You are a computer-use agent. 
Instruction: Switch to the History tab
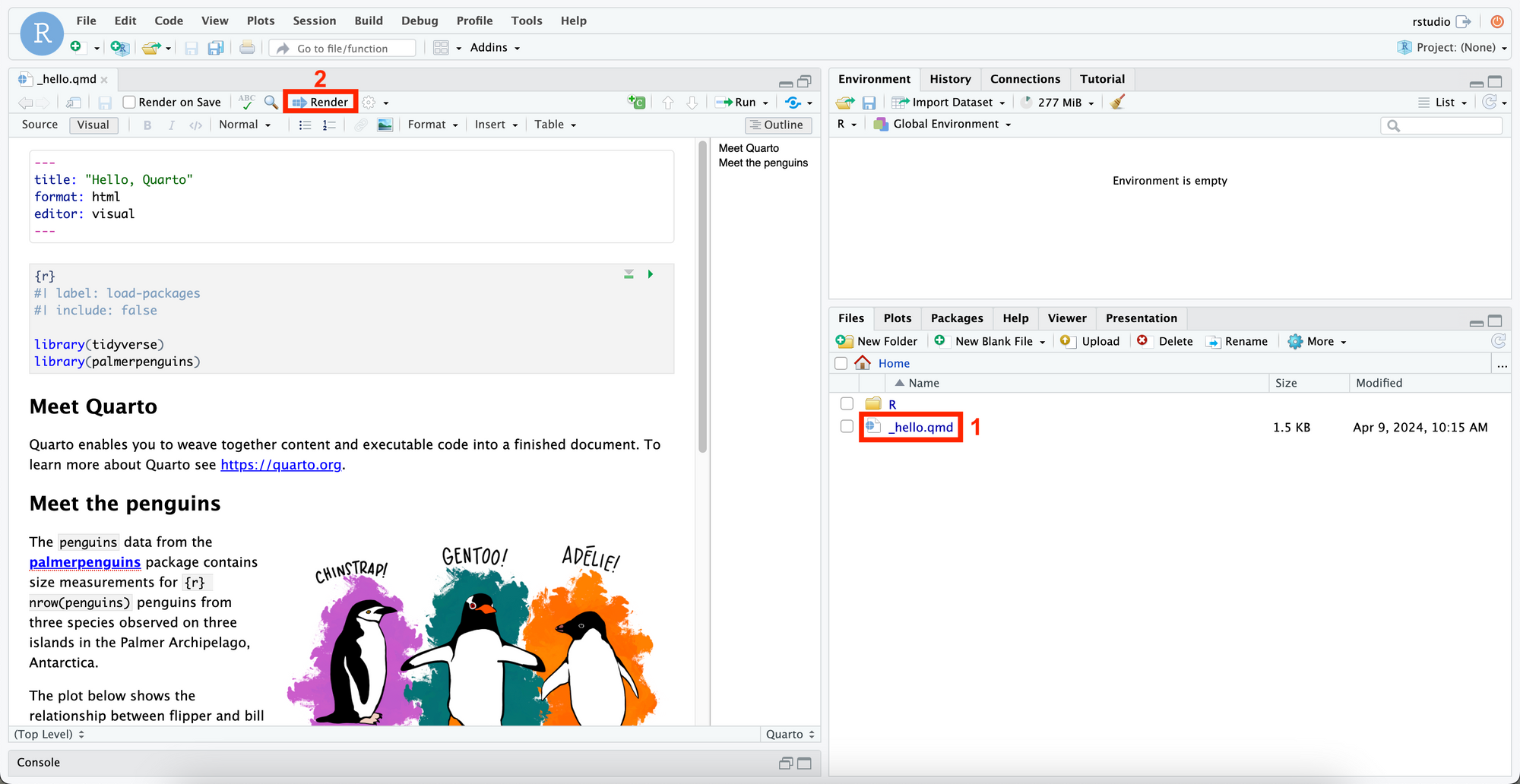tap(950, 79)
